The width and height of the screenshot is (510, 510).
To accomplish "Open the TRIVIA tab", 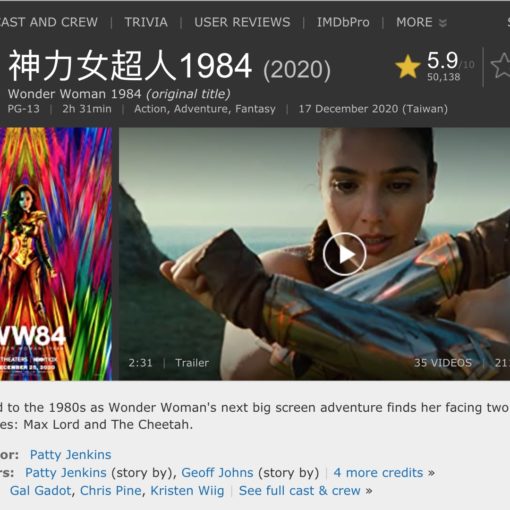I will (146, 22).
